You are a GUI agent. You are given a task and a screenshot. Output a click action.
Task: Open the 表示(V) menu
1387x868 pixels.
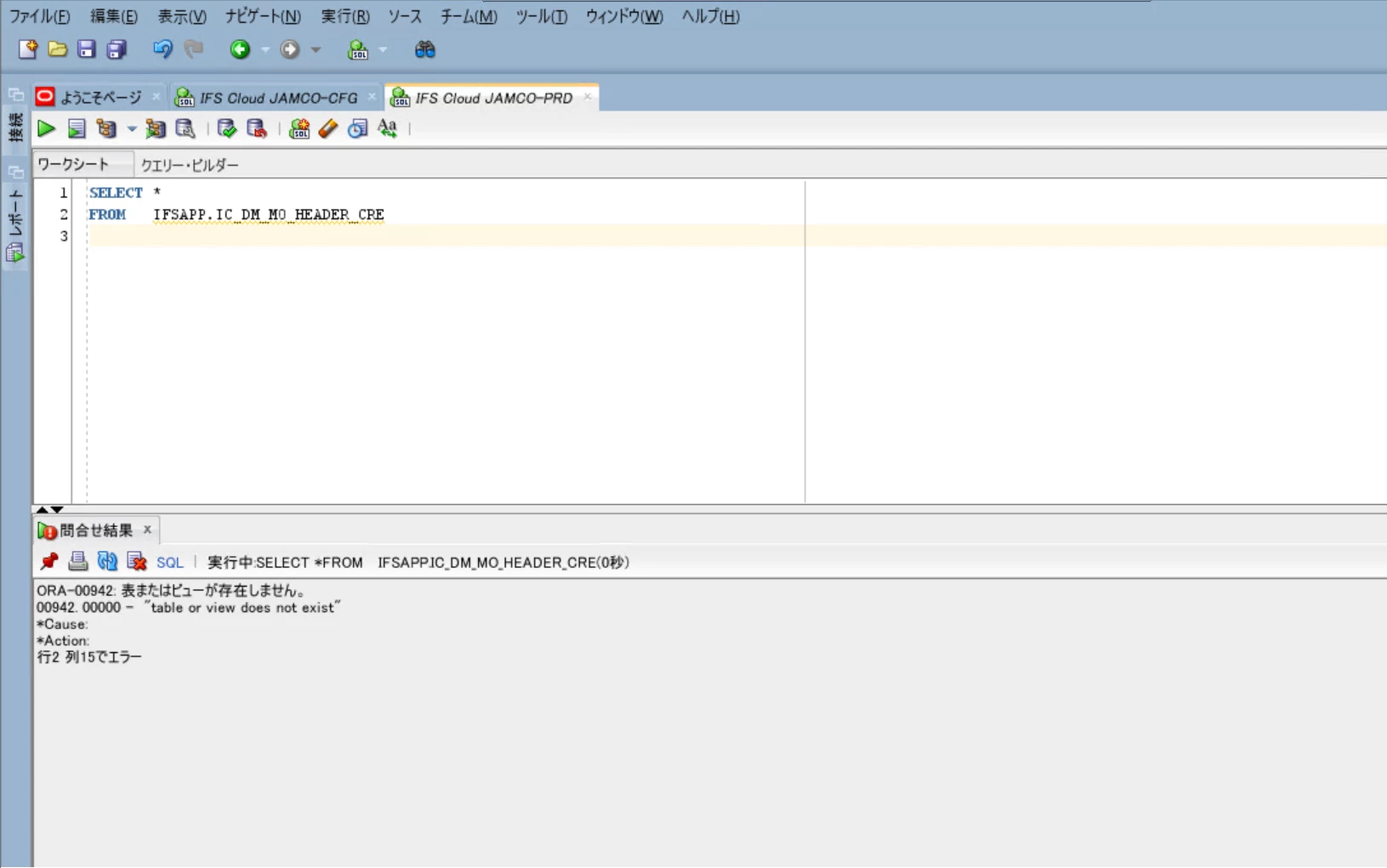182,16
